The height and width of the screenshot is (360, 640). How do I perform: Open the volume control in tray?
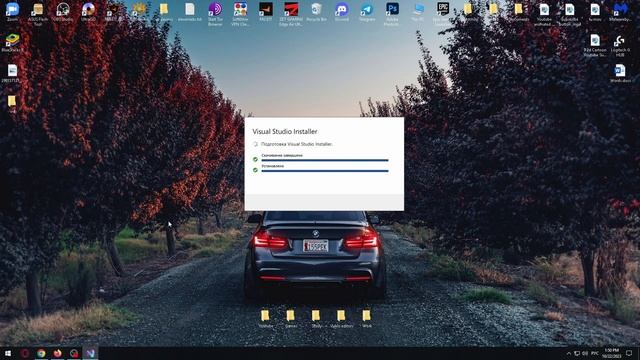point(585,353)
